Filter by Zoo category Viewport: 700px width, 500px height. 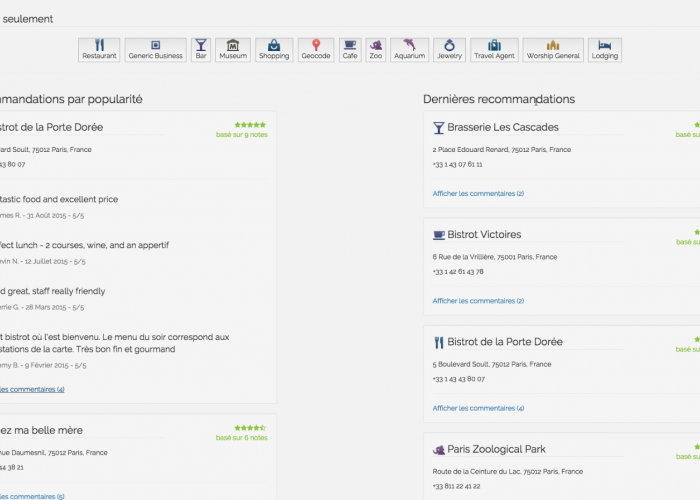tap(376, 50)
